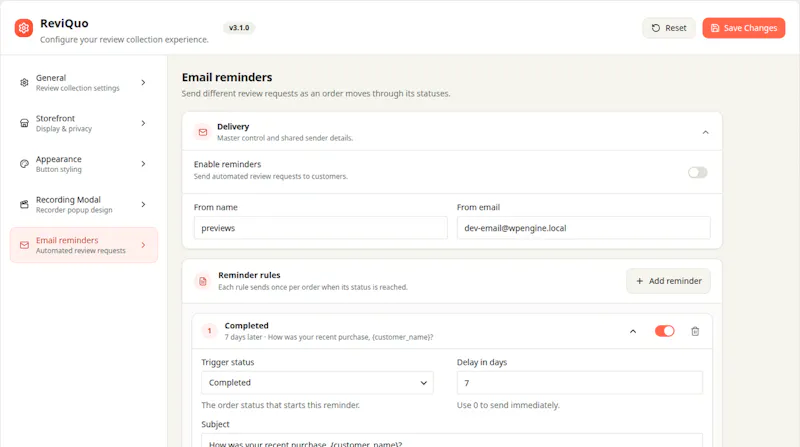Click the General gear icon in sidebar
The width and height of the screenshot is (800, 447).
tap(24, 83)
